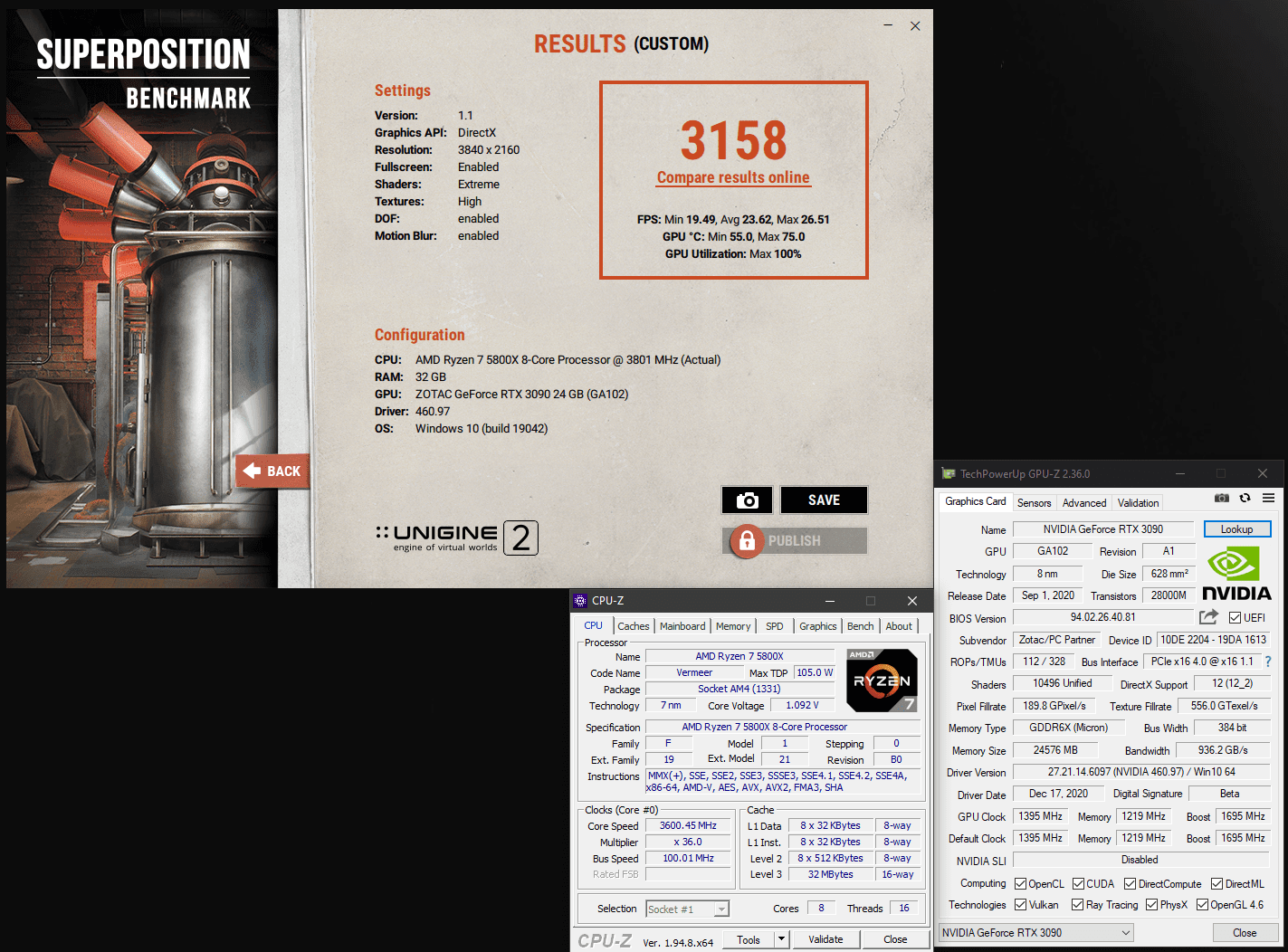This screenshot has width=1288, height=952.
Task: Minimize the Superposition results window
Action: pos(888,25)
